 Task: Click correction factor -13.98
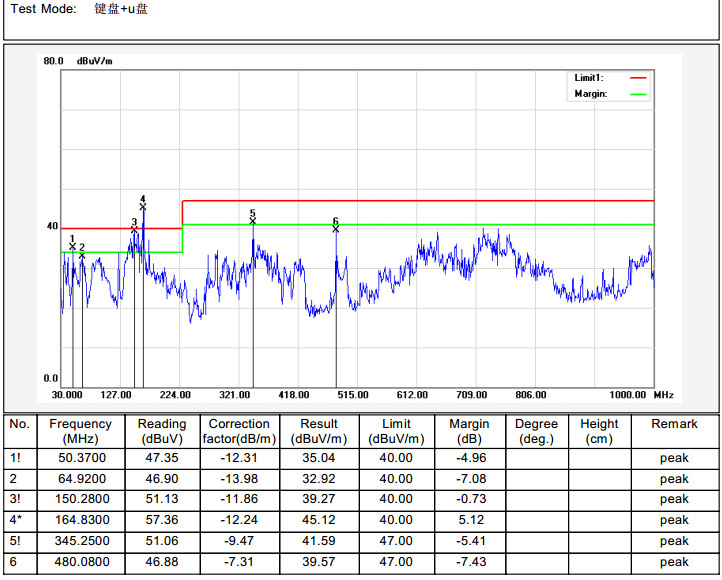239,479
